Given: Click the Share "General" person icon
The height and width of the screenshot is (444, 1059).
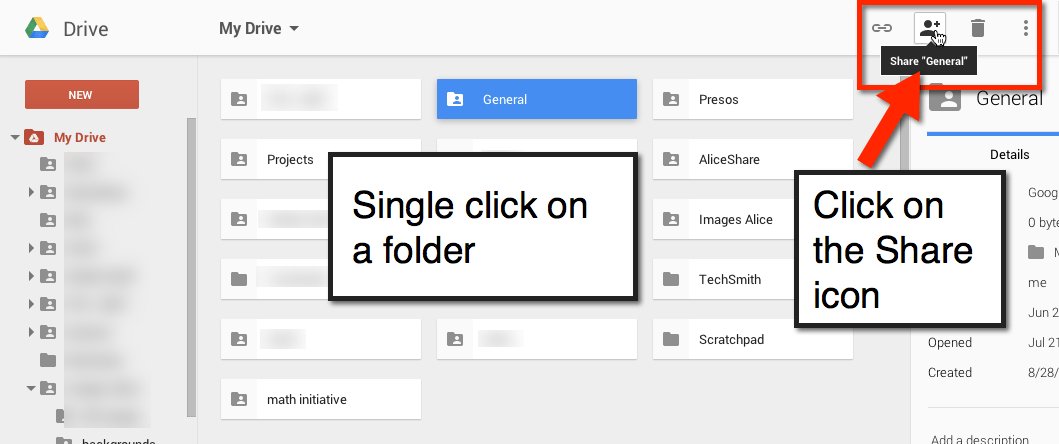Looking at the screenshot, I should click(x=930, y=28).
